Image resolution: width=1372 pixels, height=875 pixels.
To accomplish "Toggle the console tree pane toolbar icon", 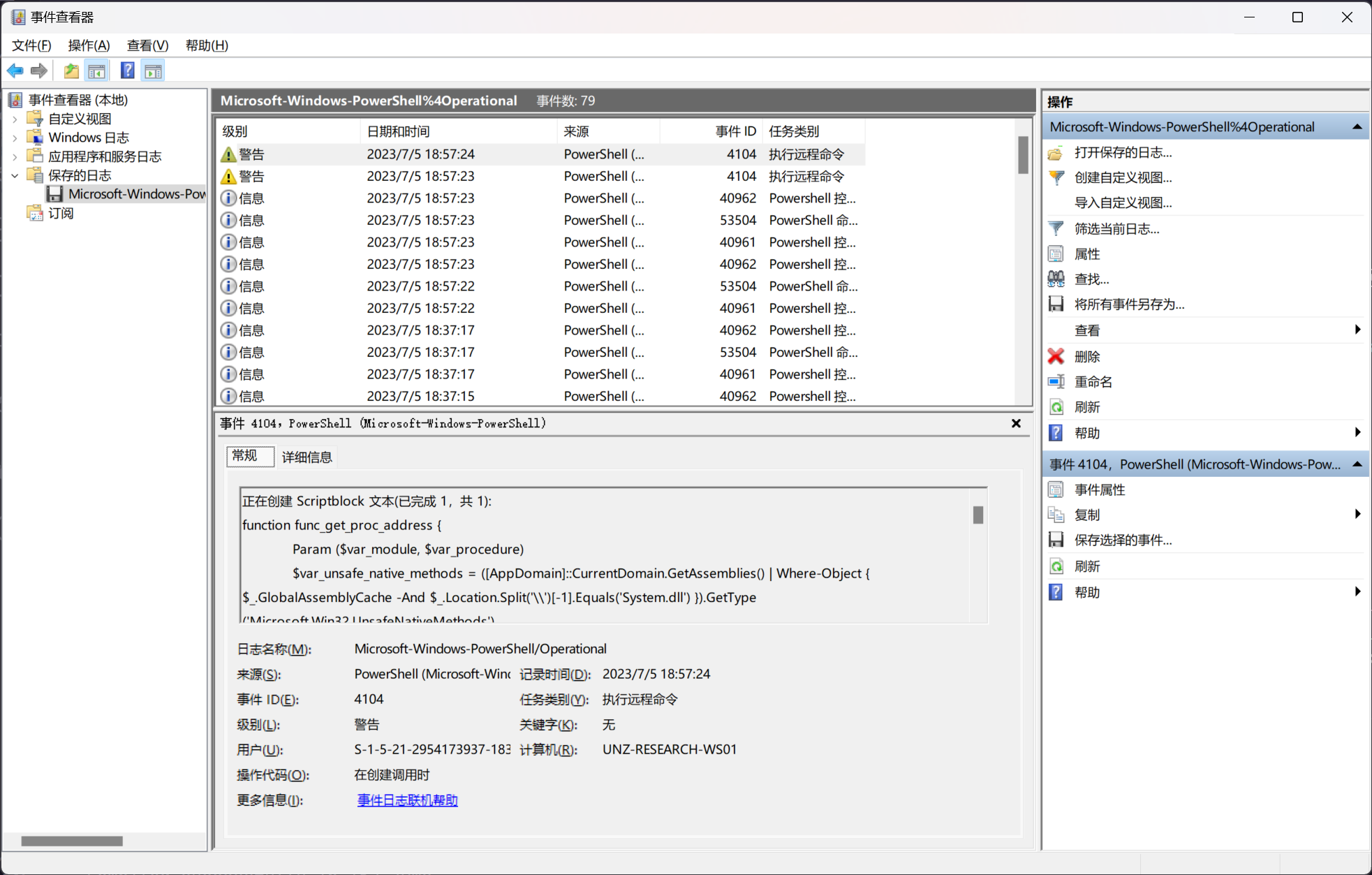I will tap(96, 71).
